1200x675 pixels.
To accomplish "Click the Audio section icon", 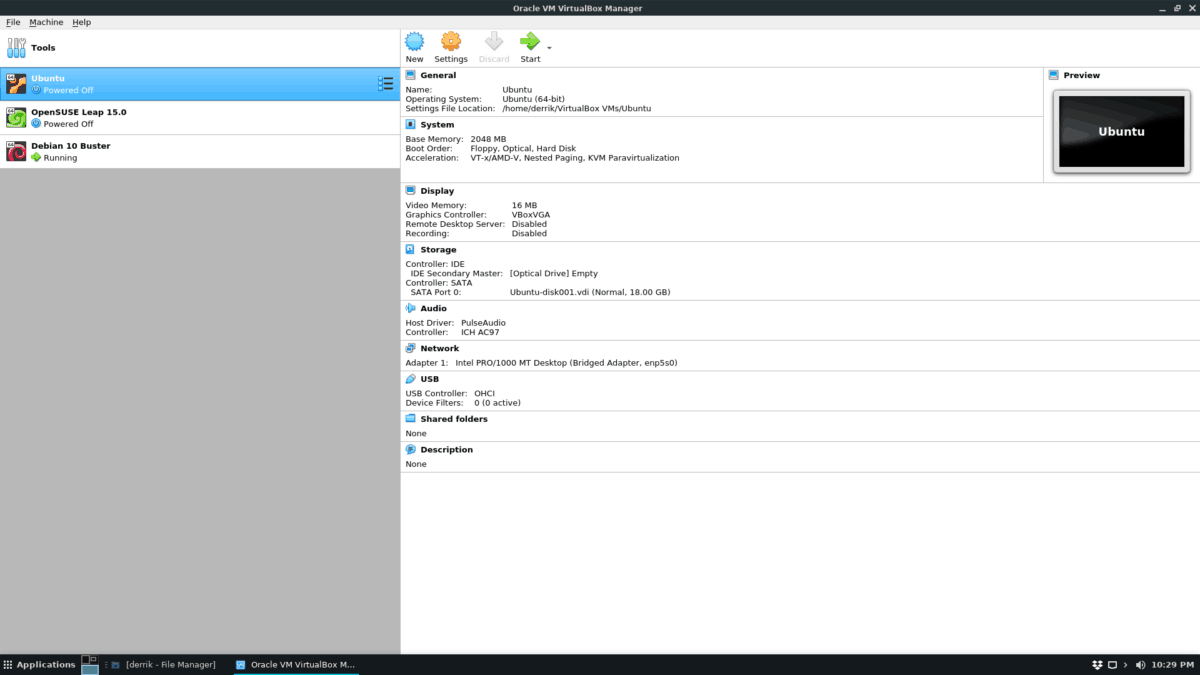I will tap(409, 308).
